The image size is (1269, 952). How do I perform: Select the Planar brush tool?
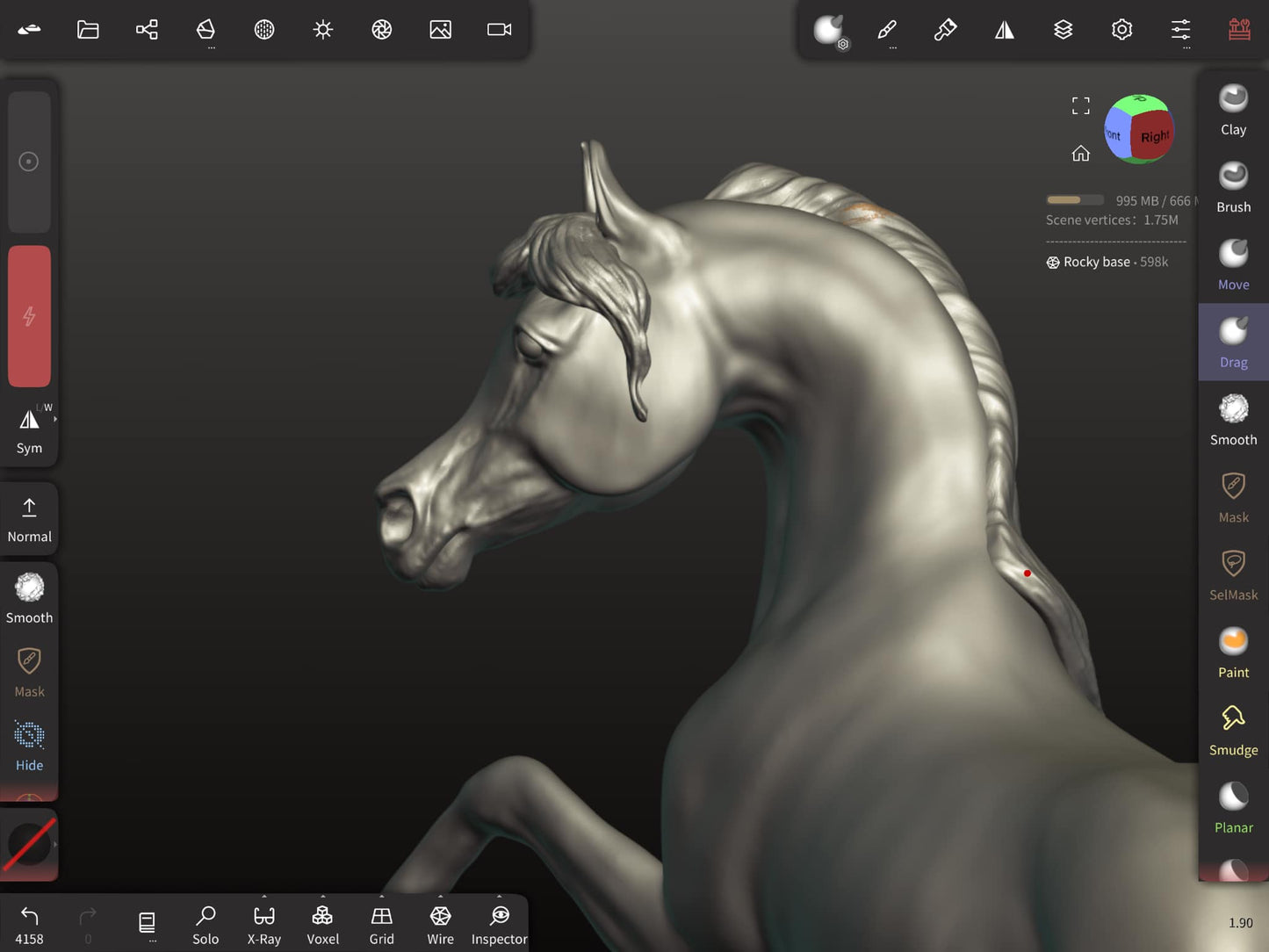click(1233, 807)
